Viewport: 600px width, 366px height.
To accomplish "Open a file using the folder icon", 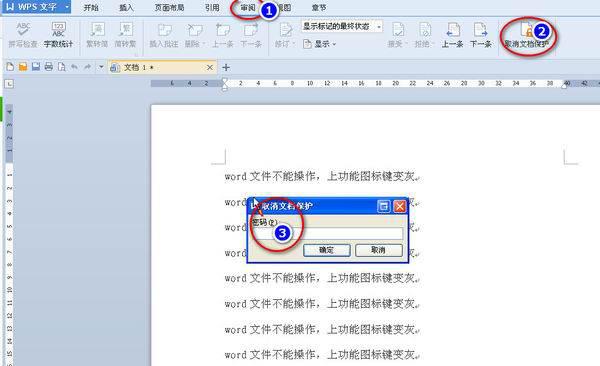I will tap(23, 67).
